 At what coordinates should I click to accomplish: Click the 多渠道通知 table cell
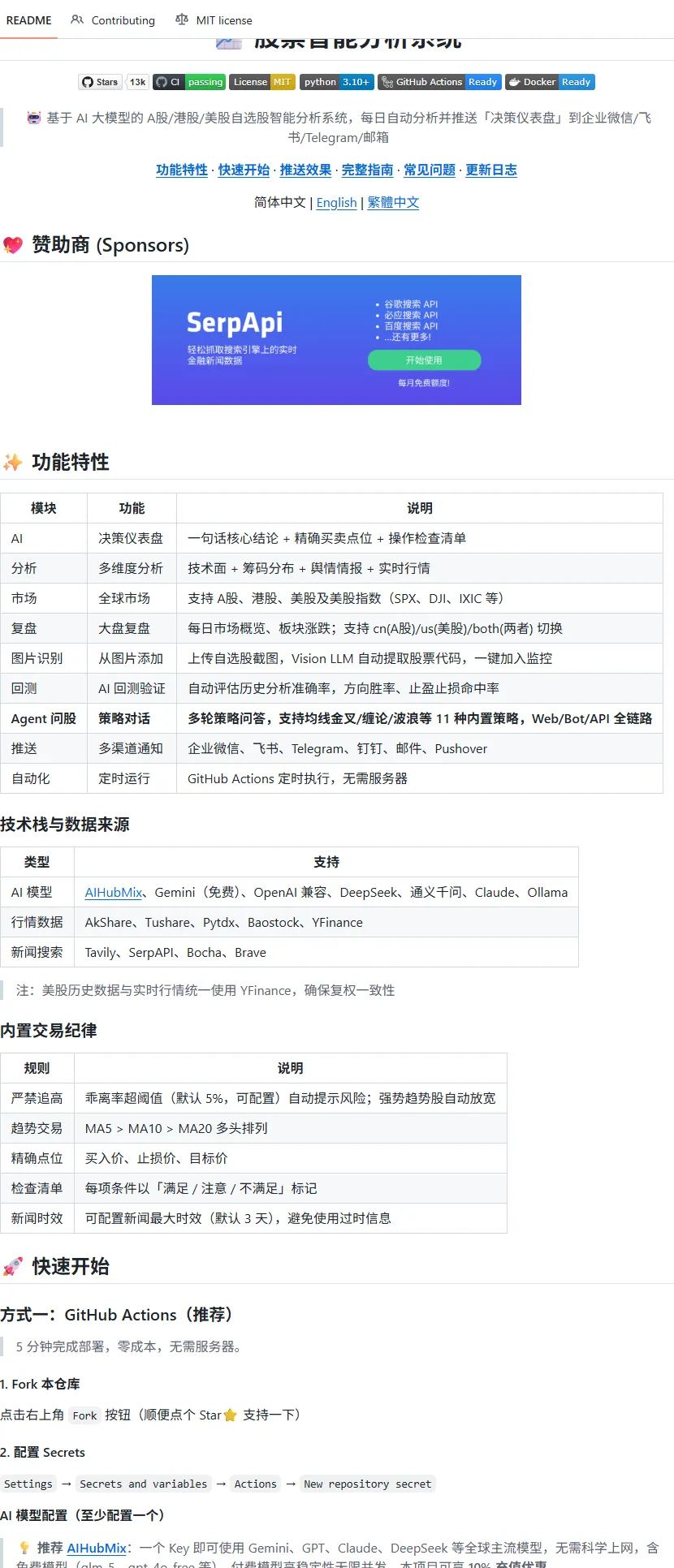click(132, 748)
